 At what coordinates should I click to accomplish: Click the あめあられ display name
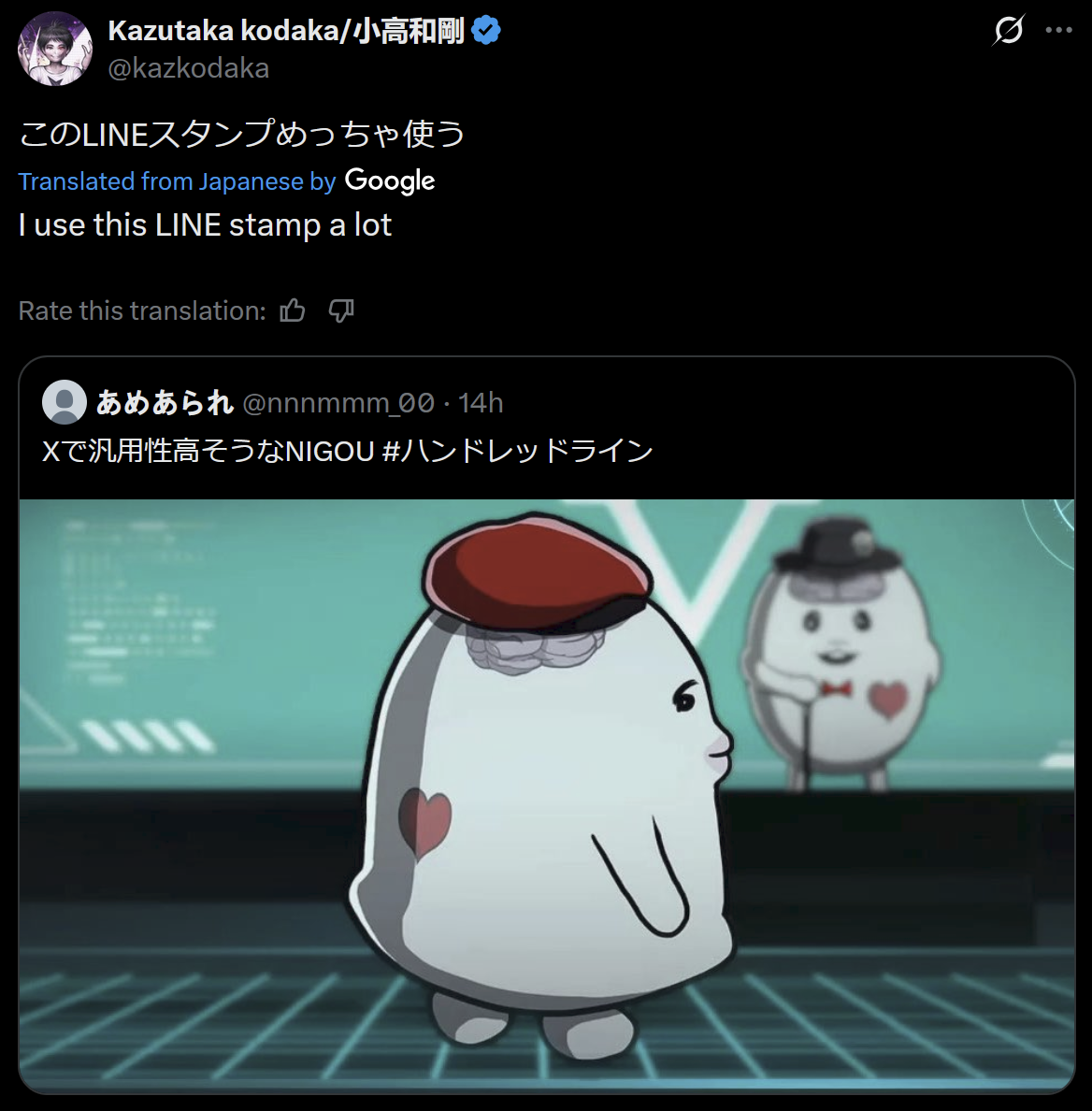click(165, 402)
